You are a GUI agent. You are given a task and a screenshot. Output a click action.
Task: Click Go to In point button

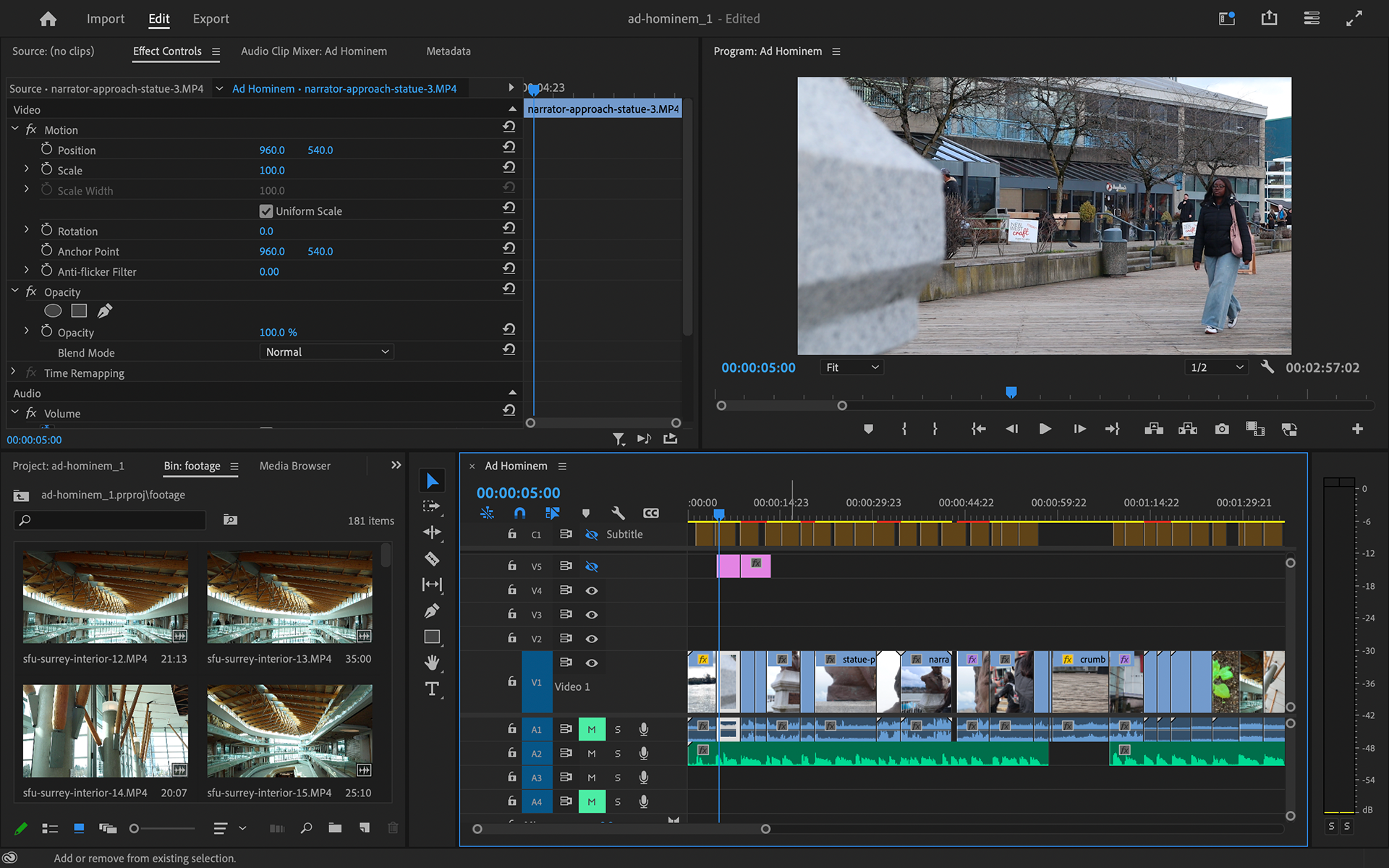(x=978, y=429)
